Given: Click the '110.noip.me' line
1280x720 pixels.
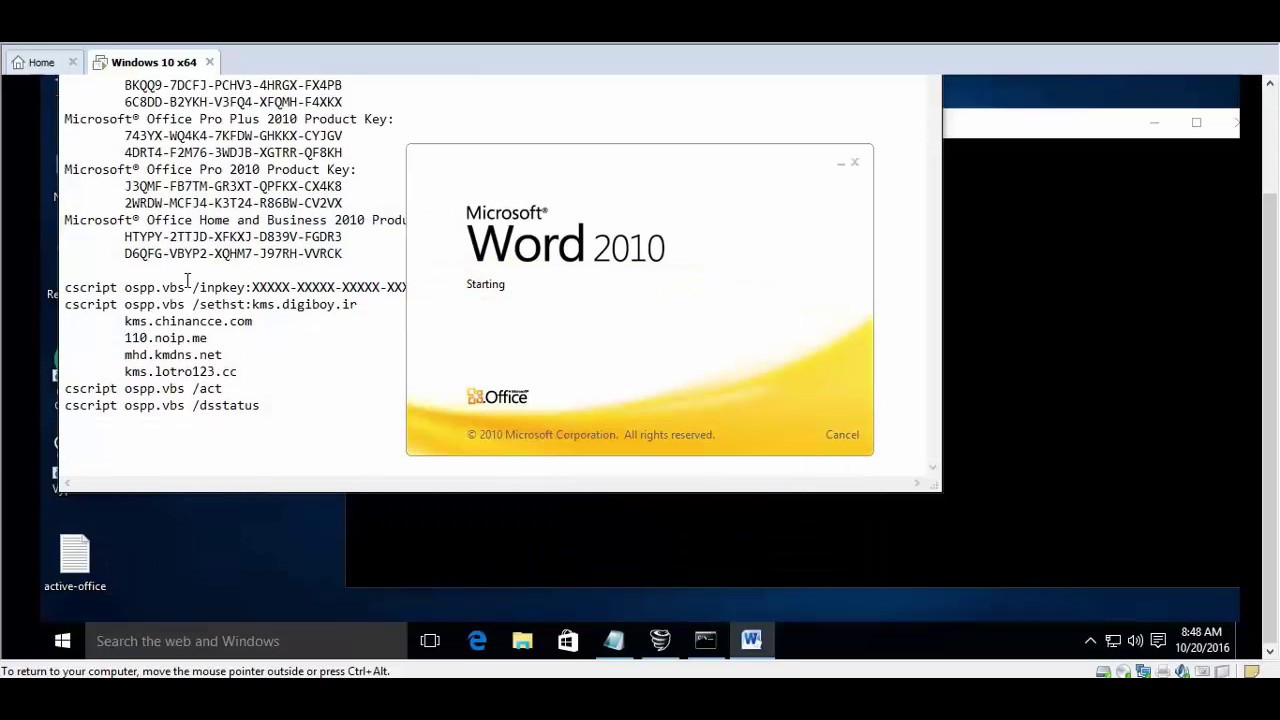Looking at the screenshot, I should click(165, 338).
